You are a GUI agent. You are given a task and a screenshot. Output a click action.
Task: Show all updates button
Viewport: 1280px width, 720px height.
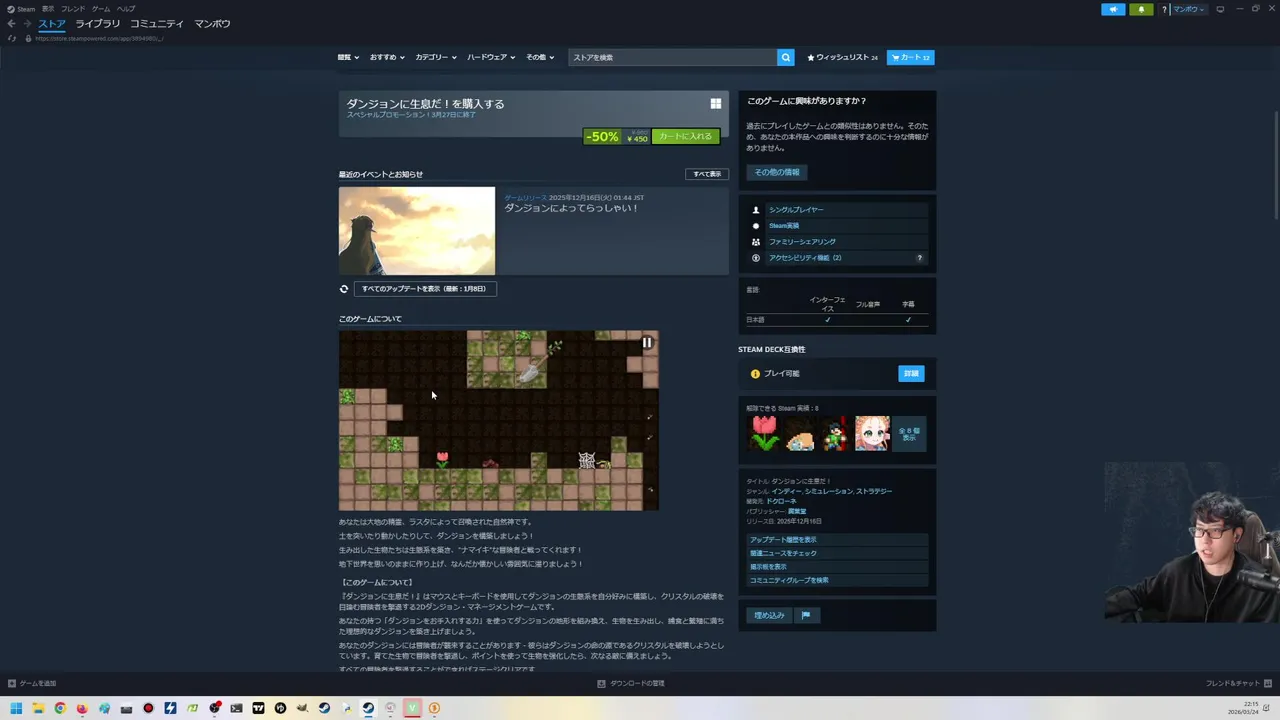[x=425, y=289]
